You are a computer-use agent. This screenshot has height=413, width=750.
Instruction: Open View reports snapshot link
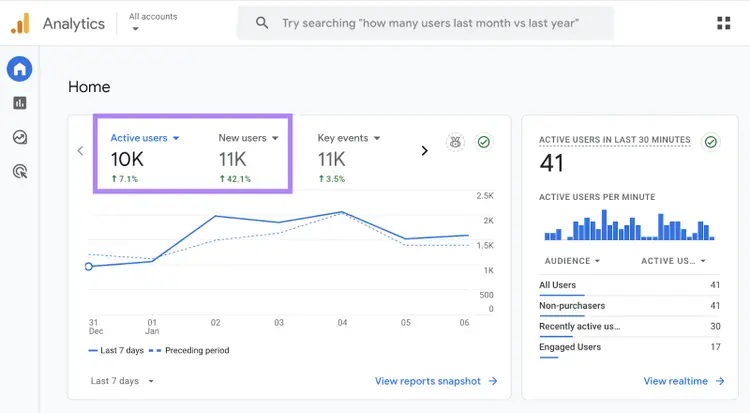(x=428, y=381)
